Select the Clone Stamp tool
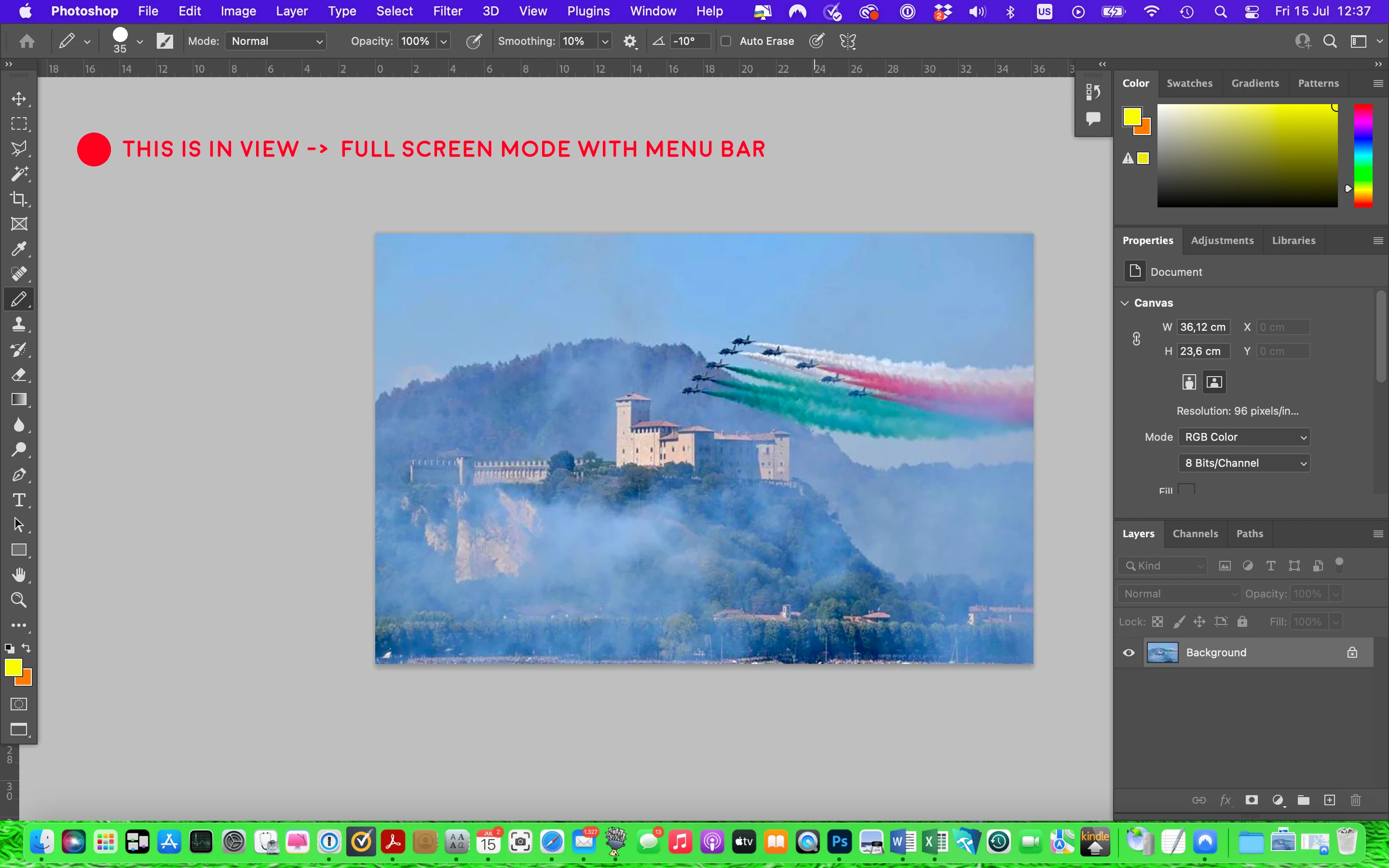 tap(19, 325)
